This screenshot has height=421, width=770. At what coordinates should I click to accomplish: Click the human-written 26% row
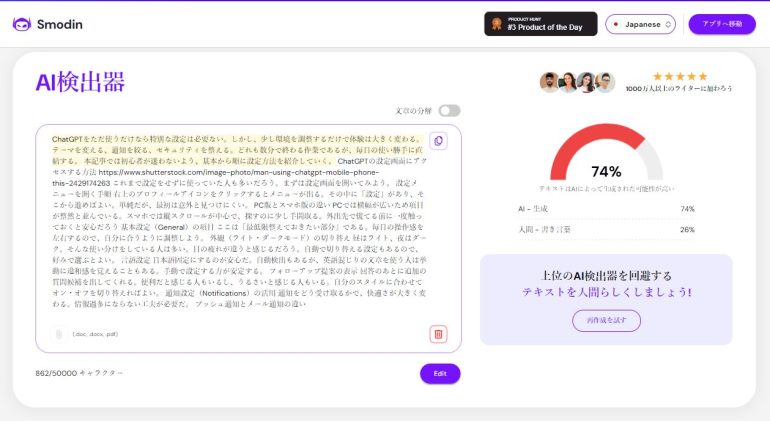(606, 229)
